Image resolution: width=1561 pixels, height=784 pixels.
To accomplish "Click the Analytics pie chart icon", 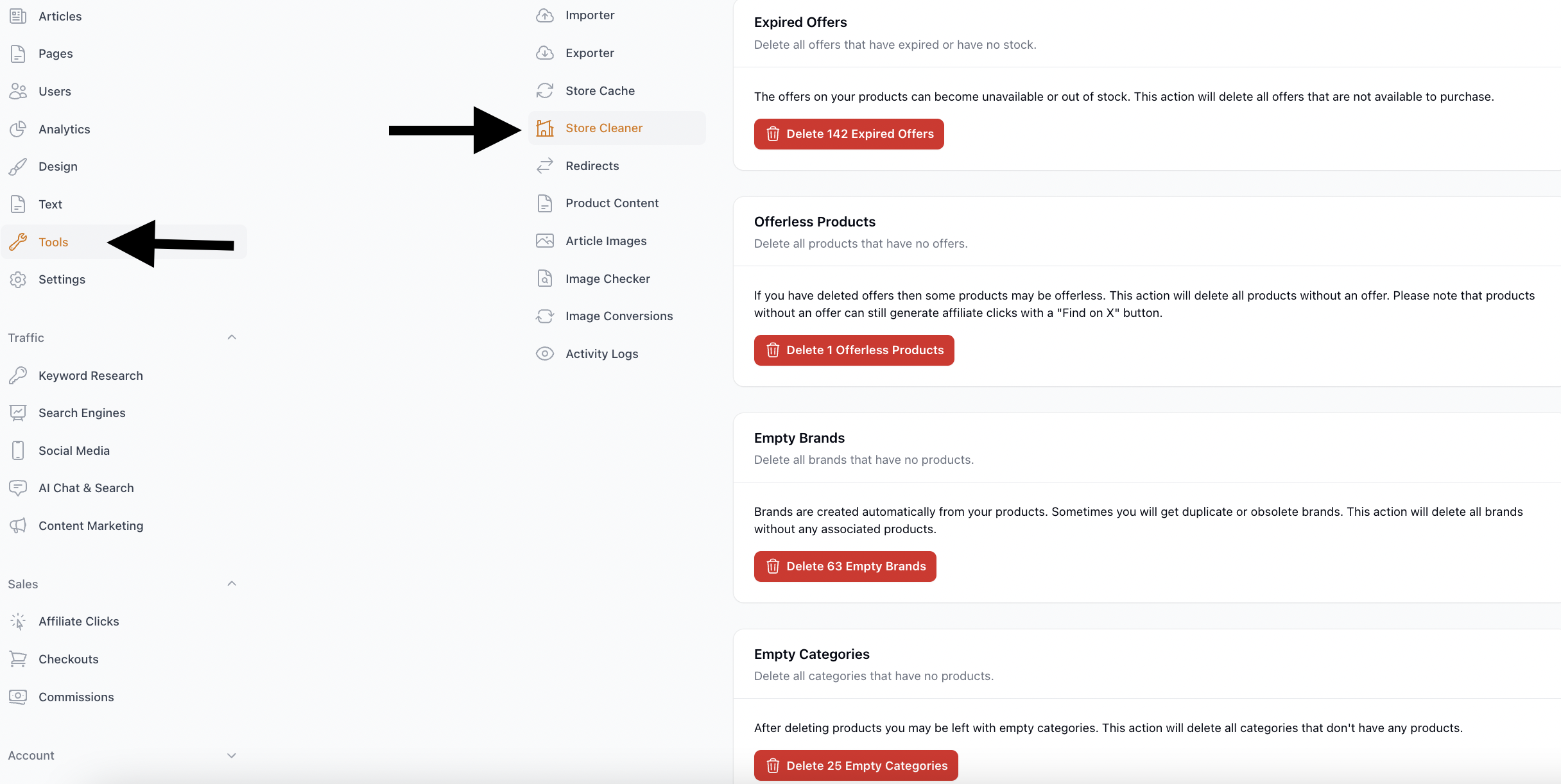I will (x=18, y=130).
